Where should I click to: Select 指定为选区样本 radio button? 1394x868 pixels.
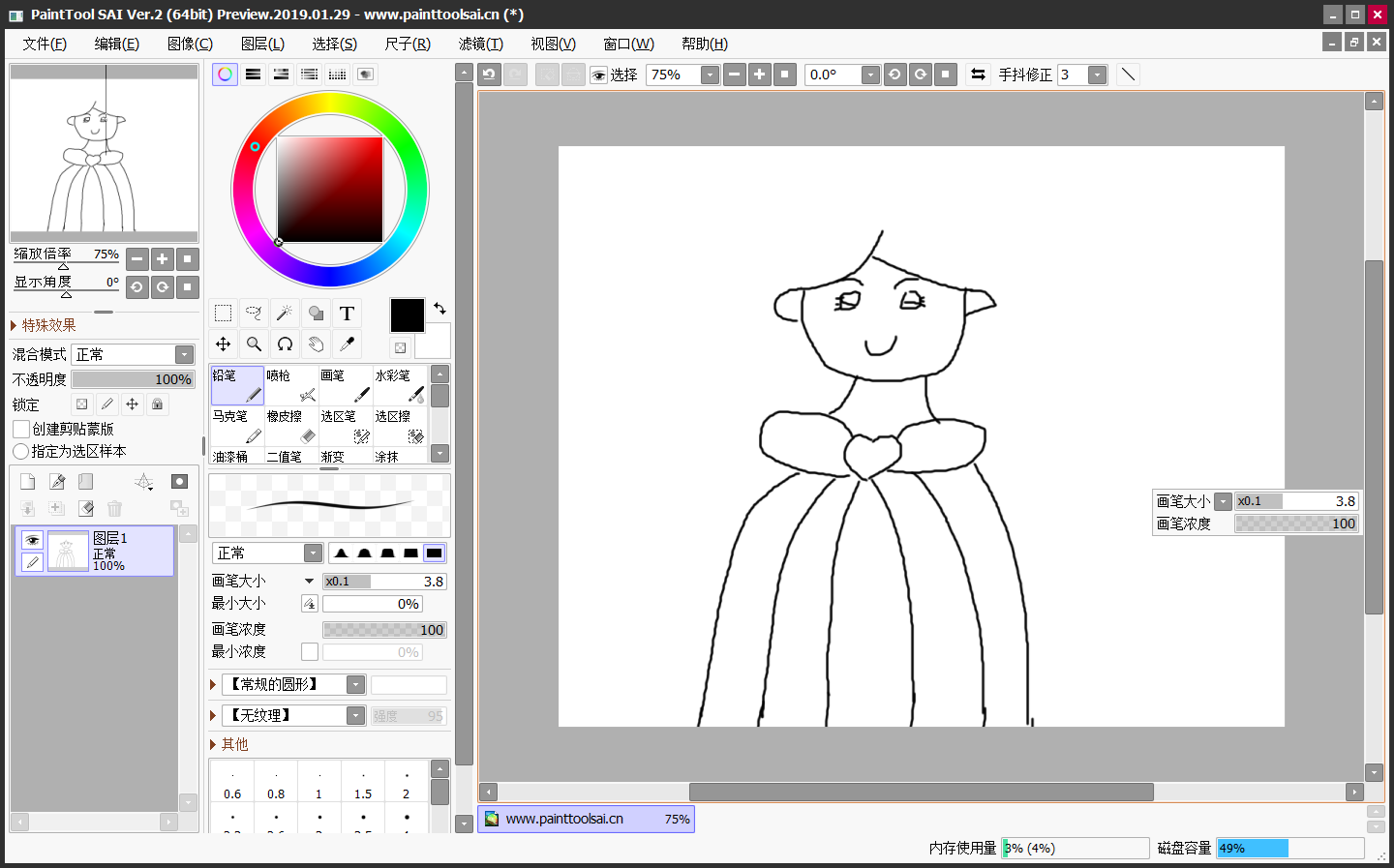point(20,452)
